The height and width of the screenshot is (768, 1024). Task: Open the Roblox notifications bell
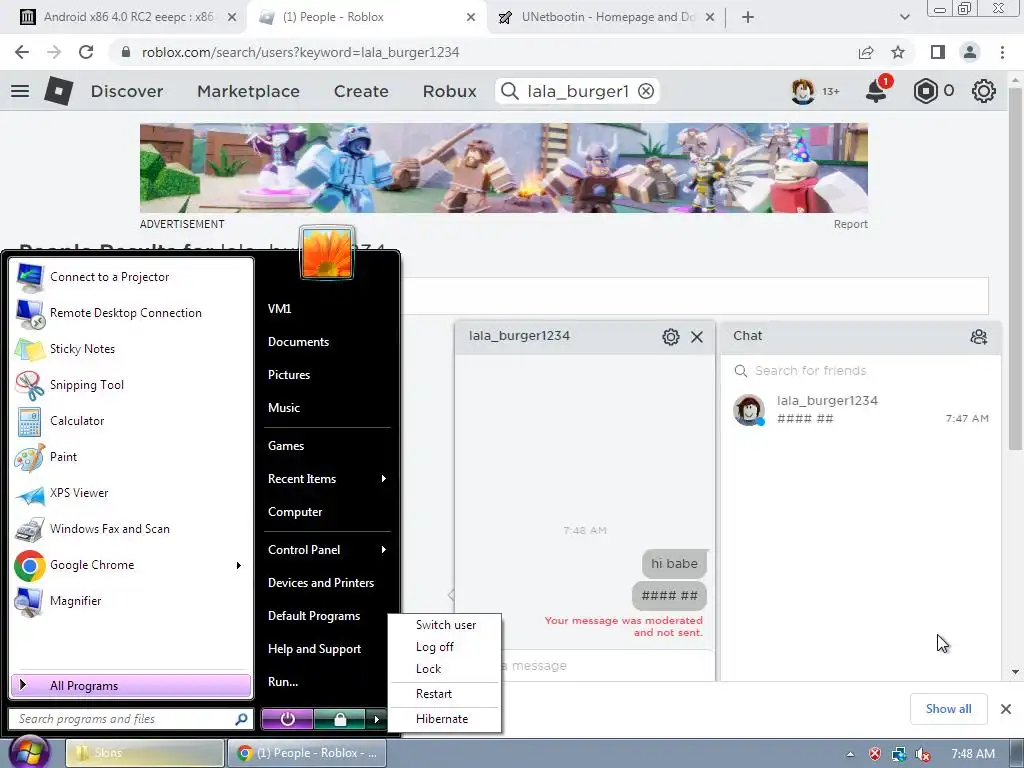pyautogui.click(x=876, y=91)
